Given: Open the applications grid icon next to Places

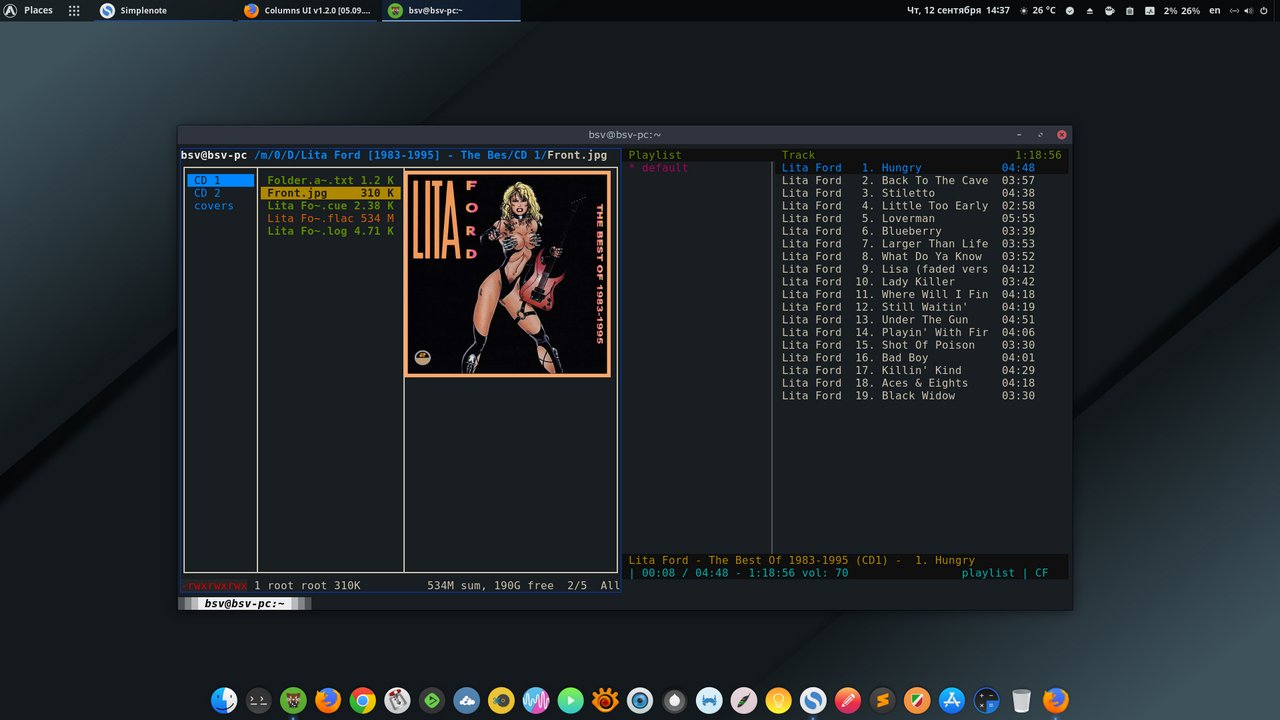Looking at the screenshot, I should click(x=74, y=10).
